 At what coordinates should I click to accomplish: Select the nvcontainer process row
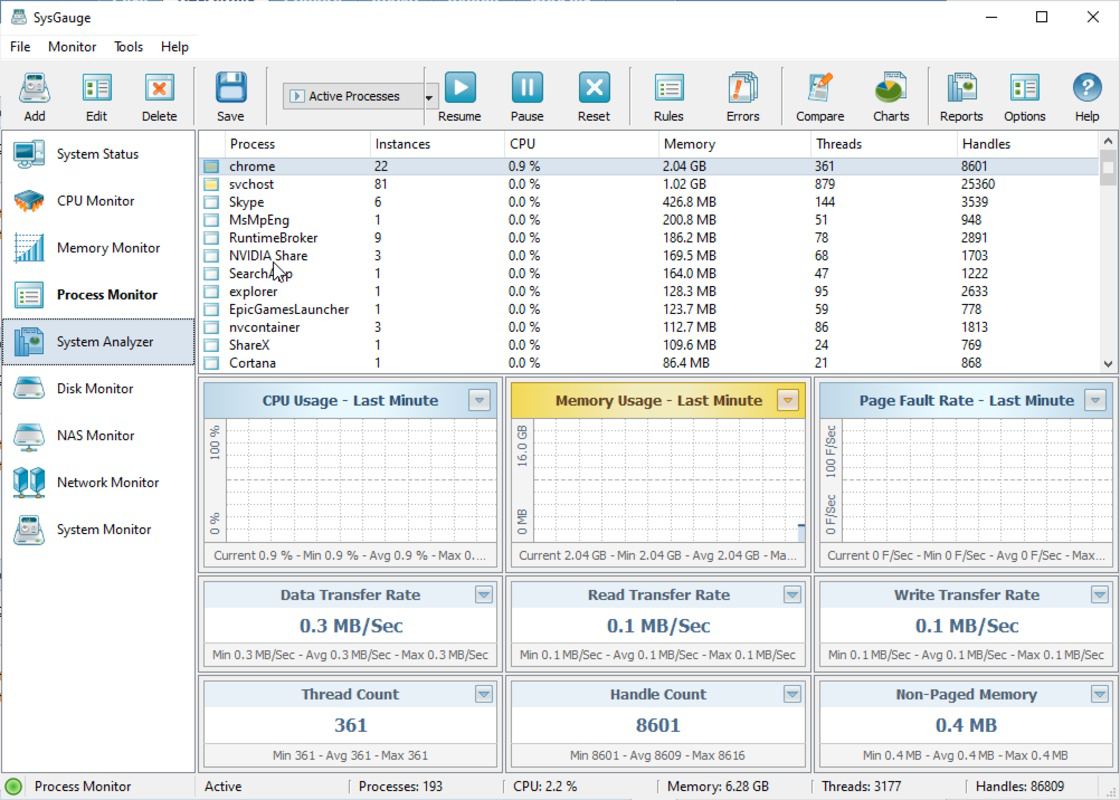click(649, 327)
